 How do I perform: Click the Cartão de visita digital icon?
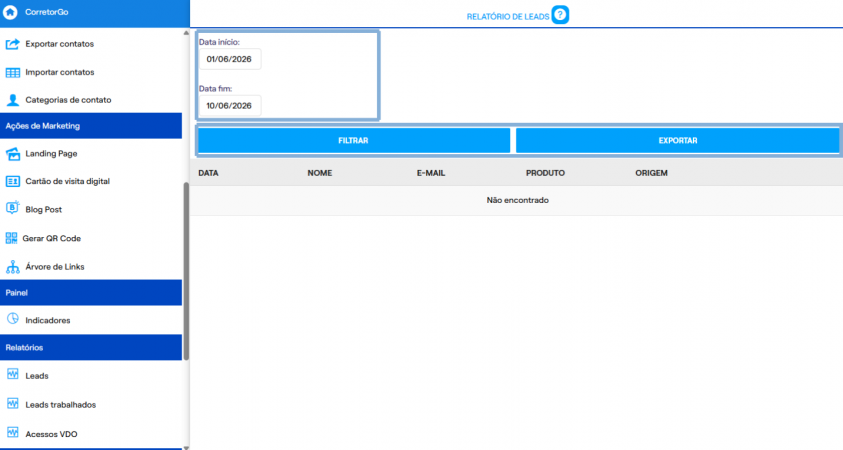click(12, 181)
